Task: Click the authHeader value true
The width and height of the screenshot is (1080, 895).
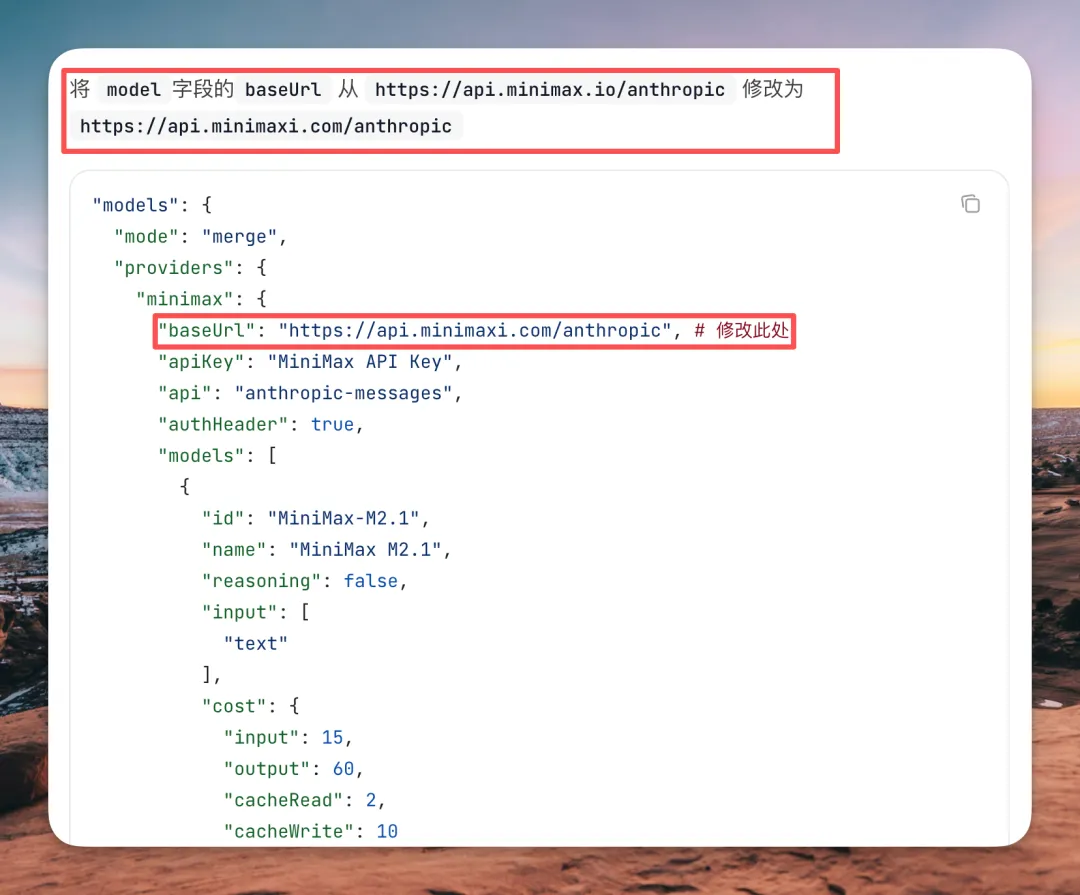Action: [x=332, y=424]
